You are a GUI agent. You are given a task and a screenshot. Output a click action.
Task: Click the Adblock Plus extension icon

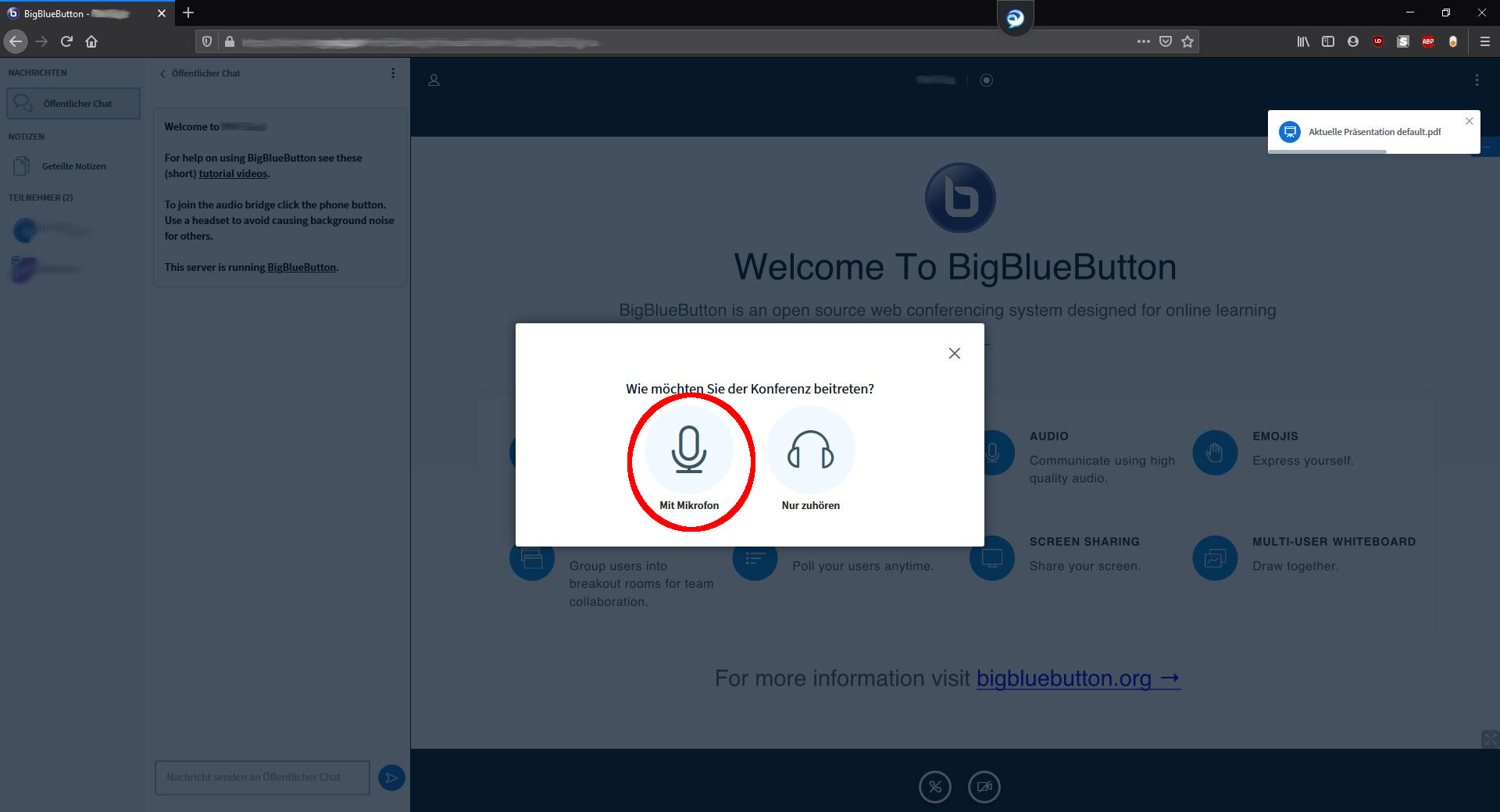(1428, 41)
